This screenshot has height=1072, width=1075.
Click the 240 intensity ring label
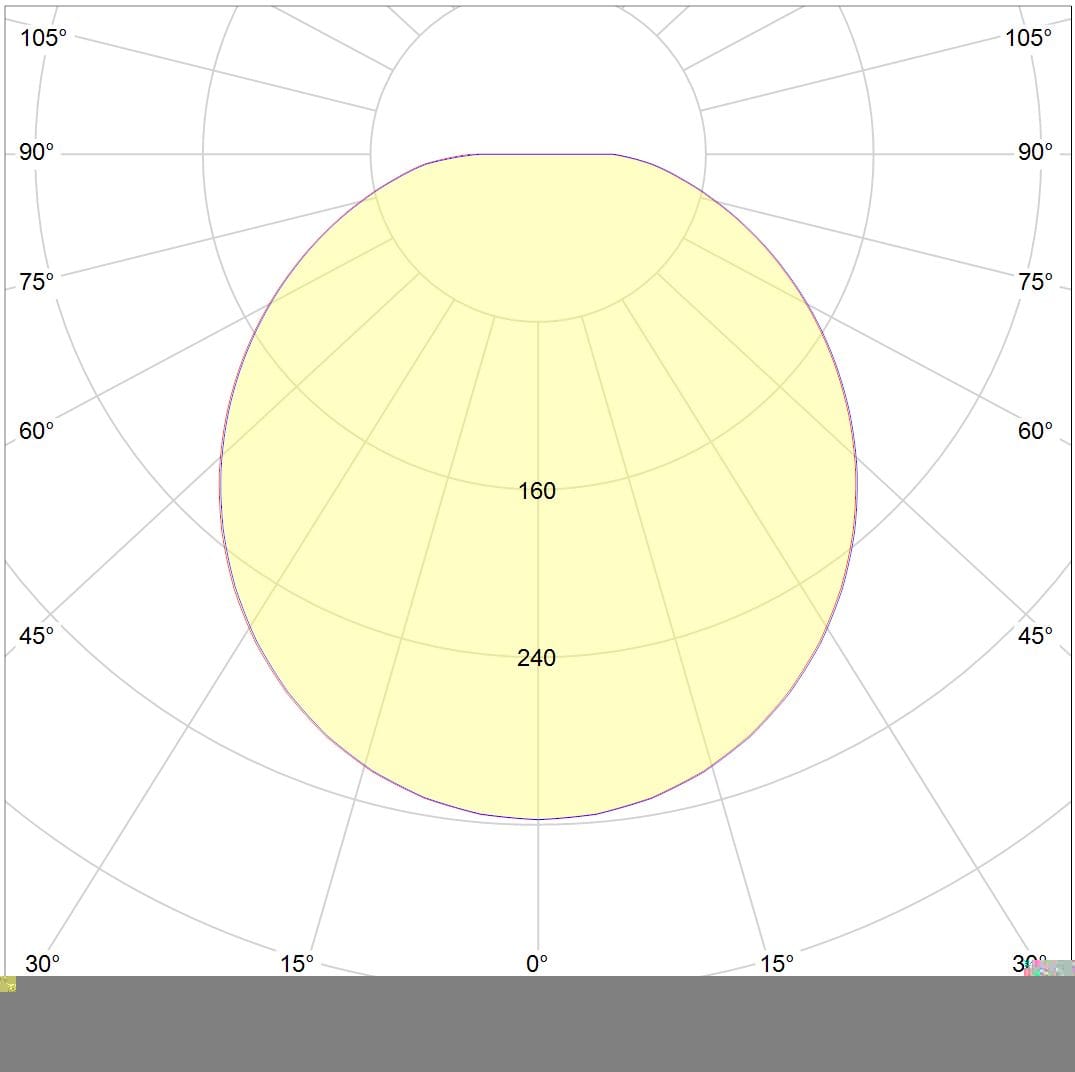pos(537,658)
